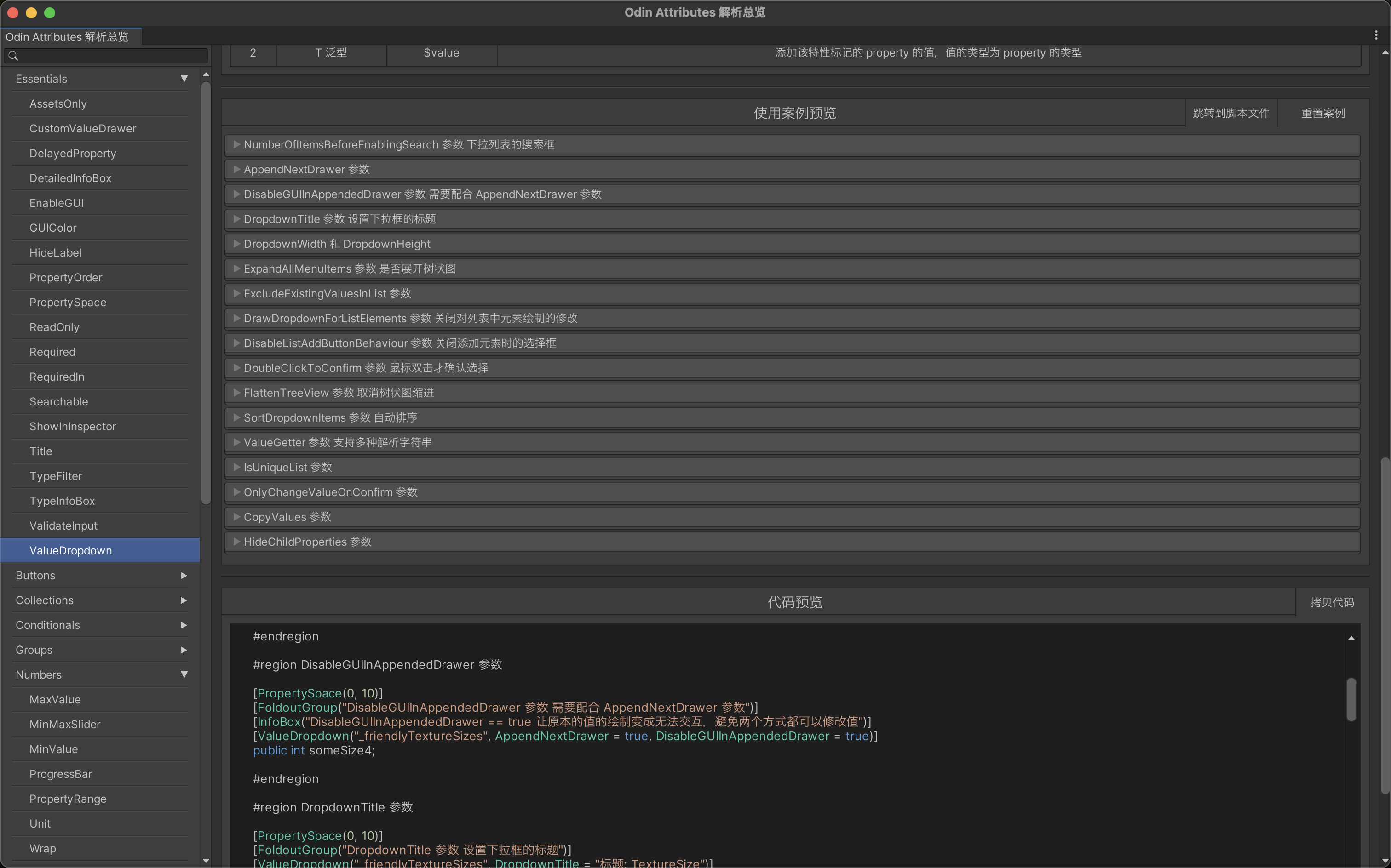Viewport: 1391px width, 868px height.
Task: Expand ExcludeExistingValuesInList 参数 foldout
Action: click(792, 293)
